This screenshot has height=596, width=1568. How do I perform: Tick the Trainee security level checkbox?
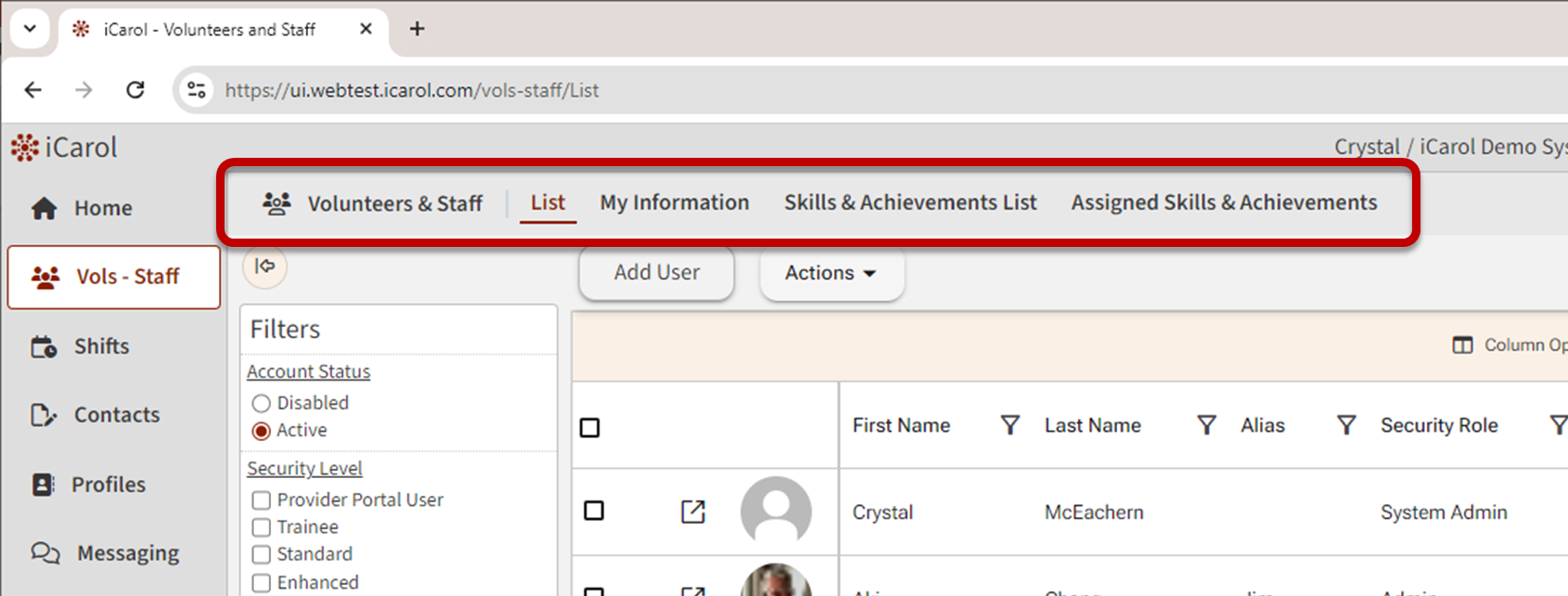262,527
